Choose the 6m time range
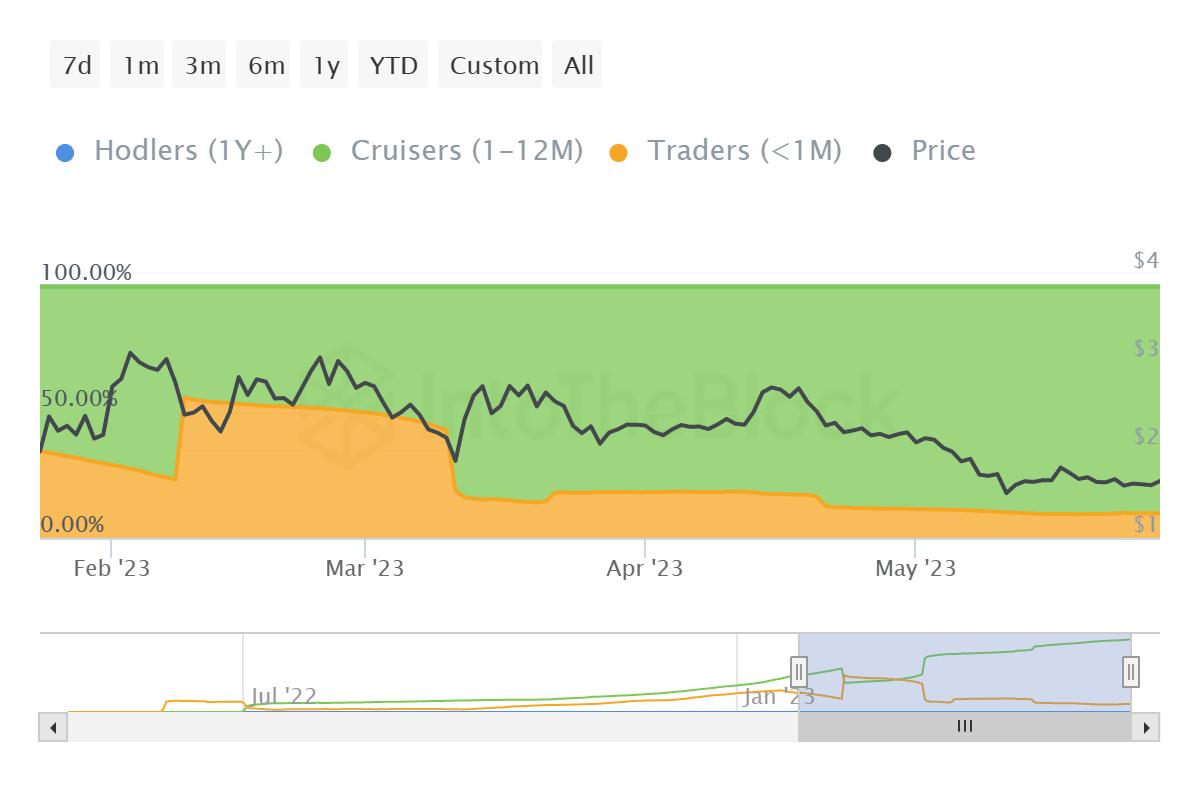The height and width of the screenshot is (800, 1200). click(266, 66)
